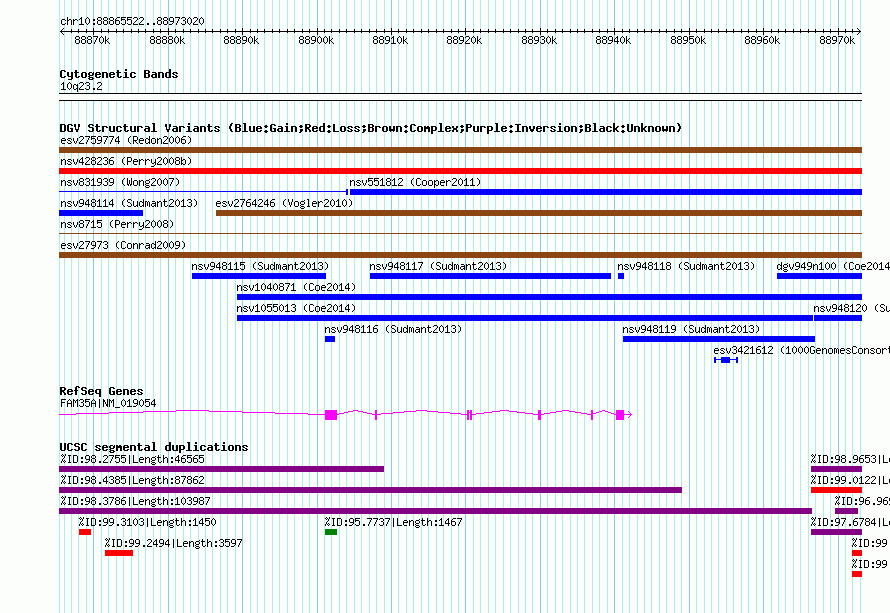Click the 10q23.2 band label

tap(81, 86)
